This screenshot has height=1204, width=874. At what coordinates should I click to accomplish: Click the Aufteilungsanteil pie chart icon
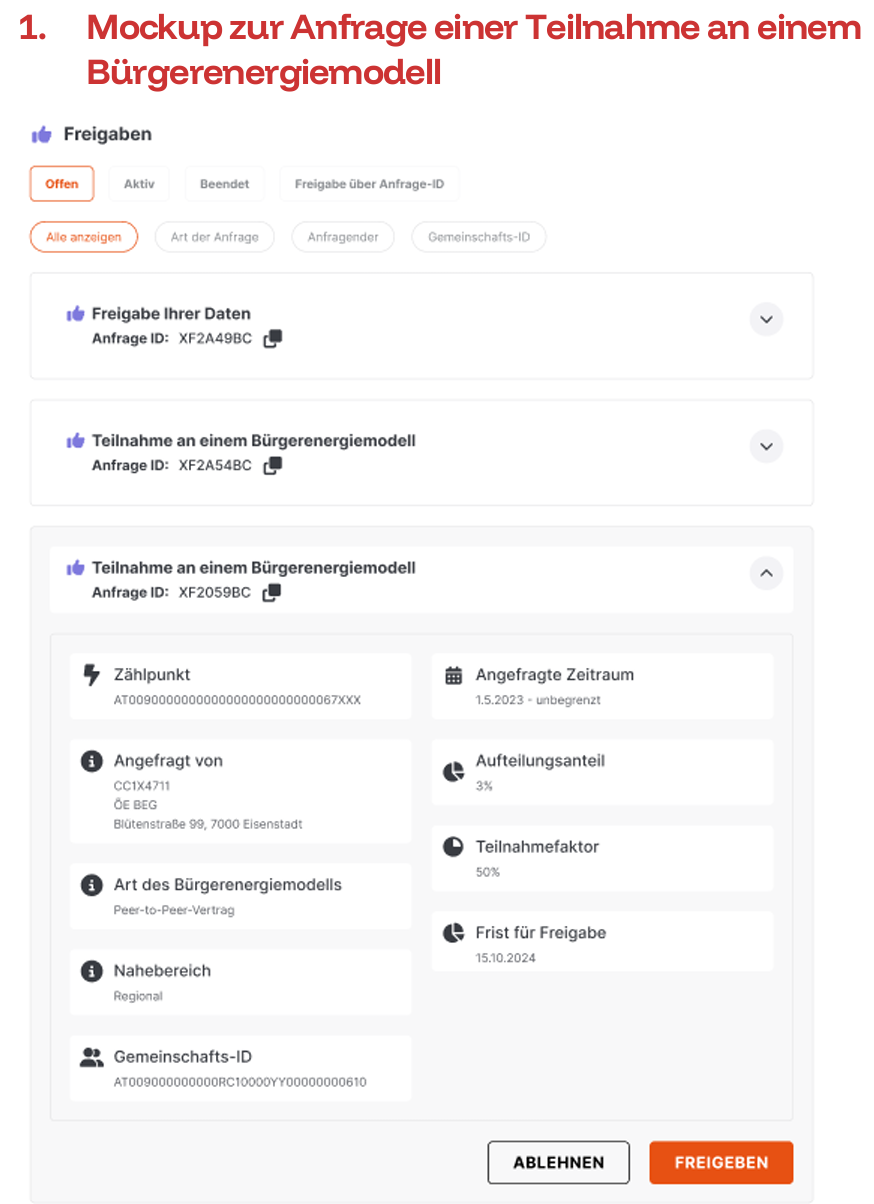point(453,771)
